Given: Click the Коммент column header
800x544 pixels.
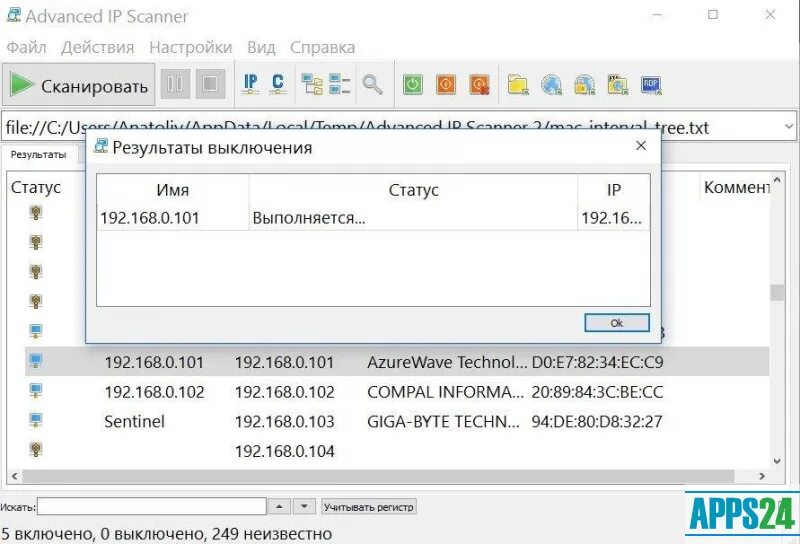Looking at the screenshot, I should (x=737, y=187).
